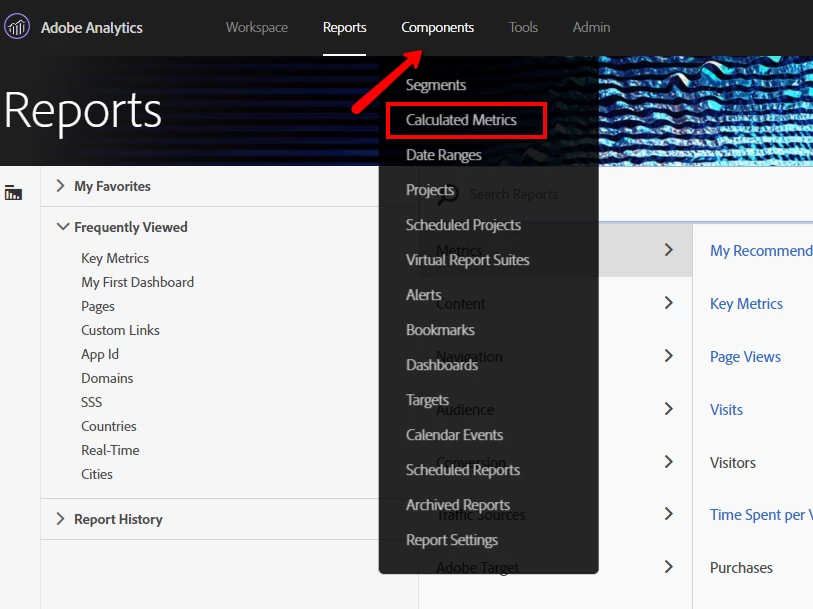
Task: Expand the Metrics row chevron
Action: (669, 250)
